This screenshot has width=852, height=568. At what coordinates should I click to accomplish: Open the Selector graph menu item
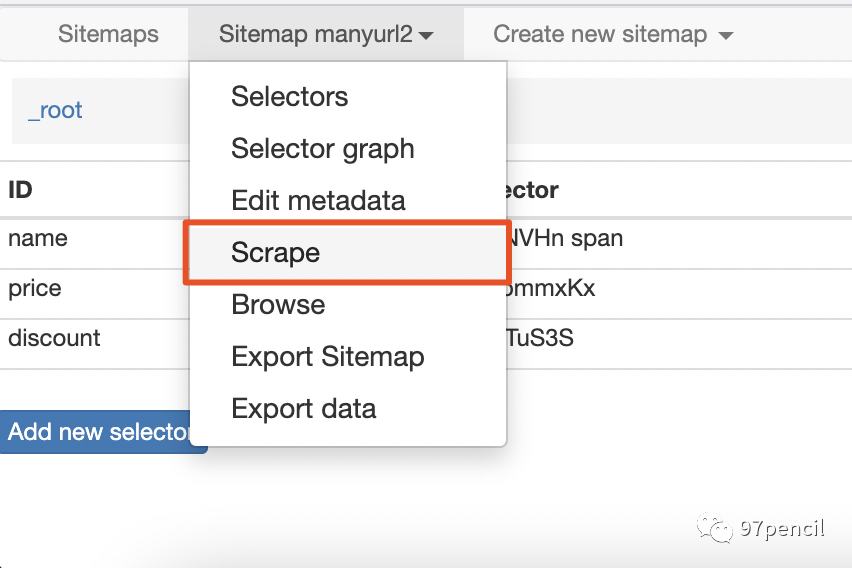click(322, 149)
